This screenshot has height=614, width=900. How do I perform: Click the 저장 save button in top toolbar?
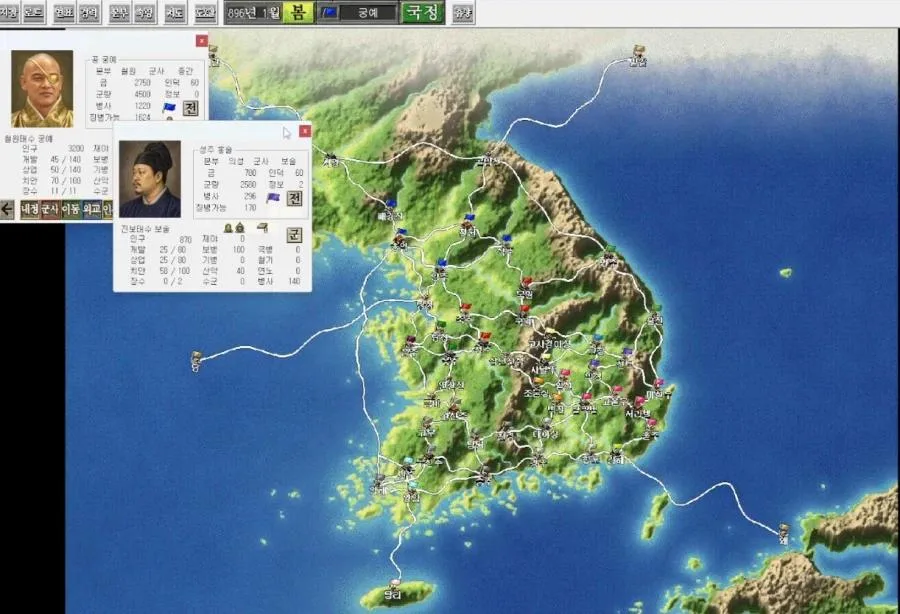(x=9, y=12)
